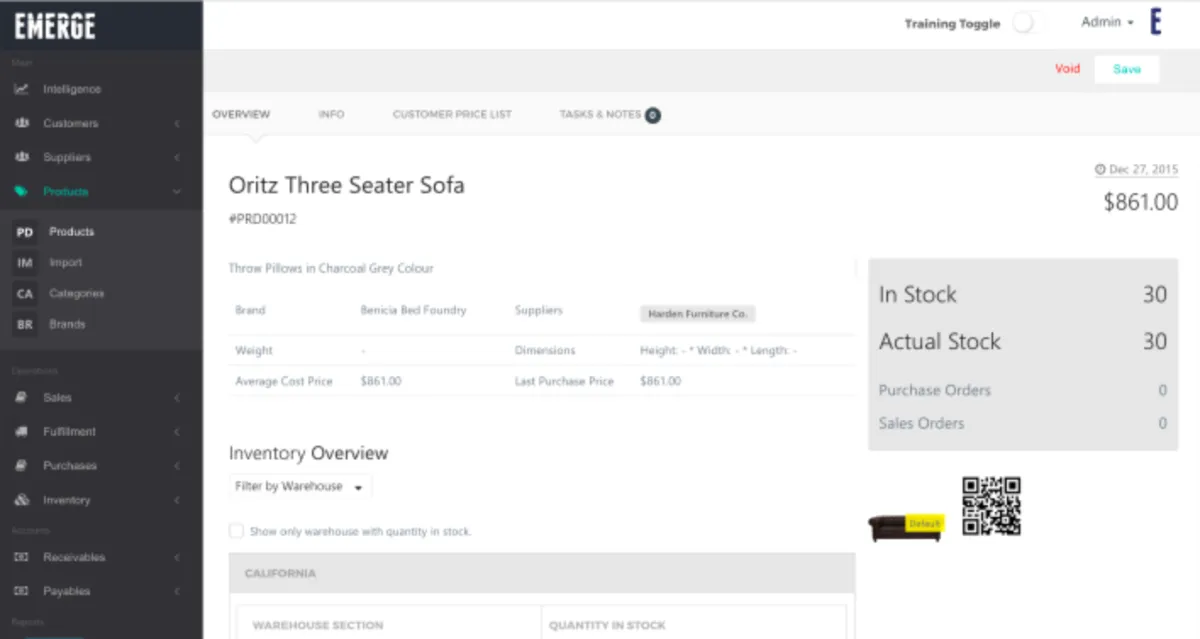Open the Customer Price List tab
The image size is (1200, 639).
[452, 114]
